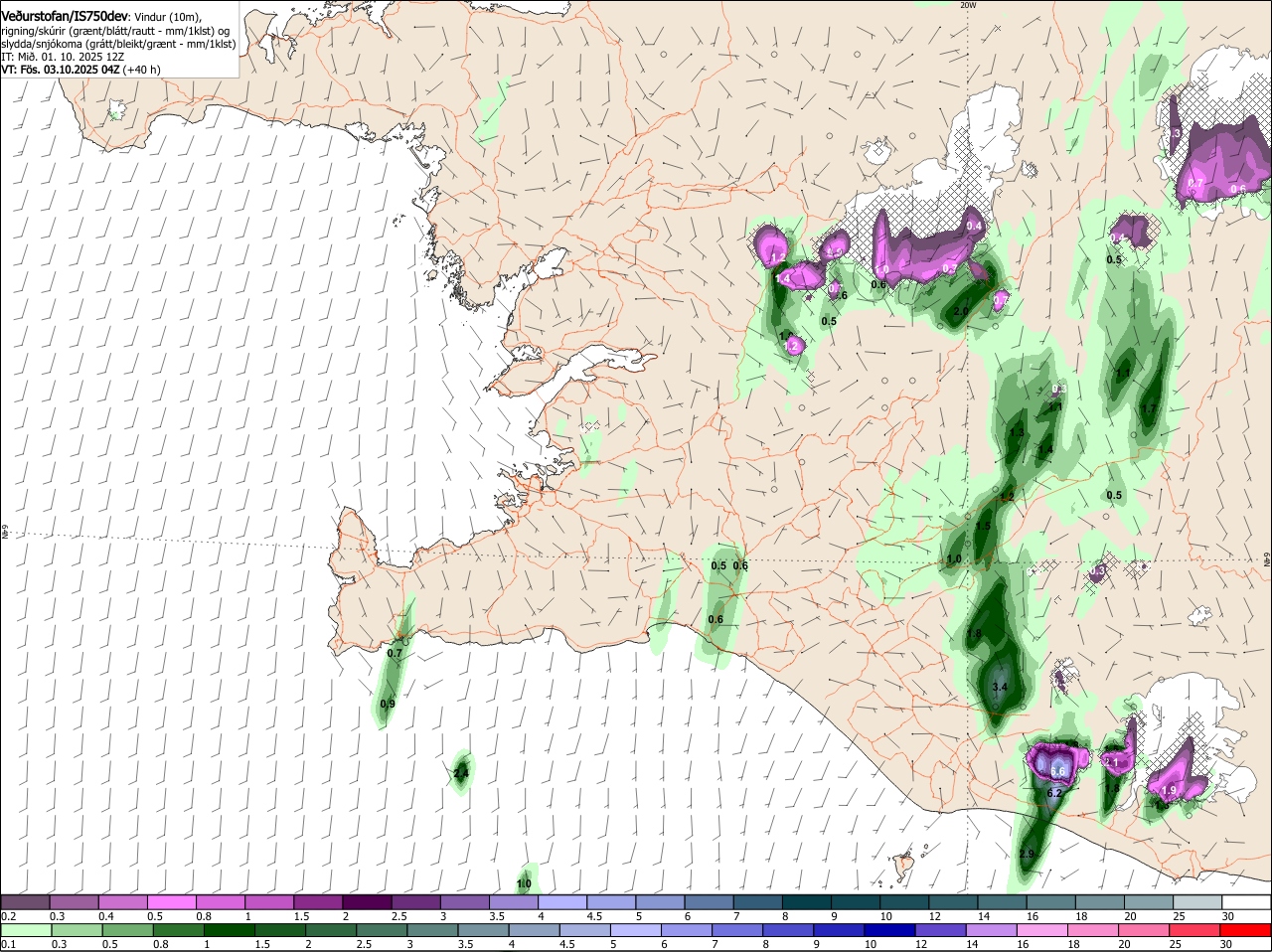
Task: Click the 6.2 precipitation value
Action: (1055, 793)
